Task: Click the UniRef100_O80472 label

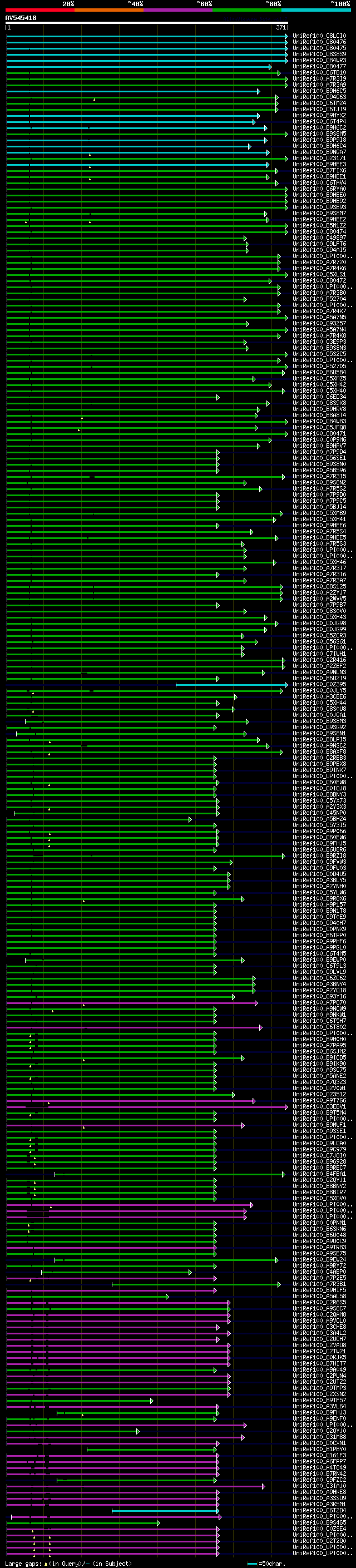Action: pos(319,280)
